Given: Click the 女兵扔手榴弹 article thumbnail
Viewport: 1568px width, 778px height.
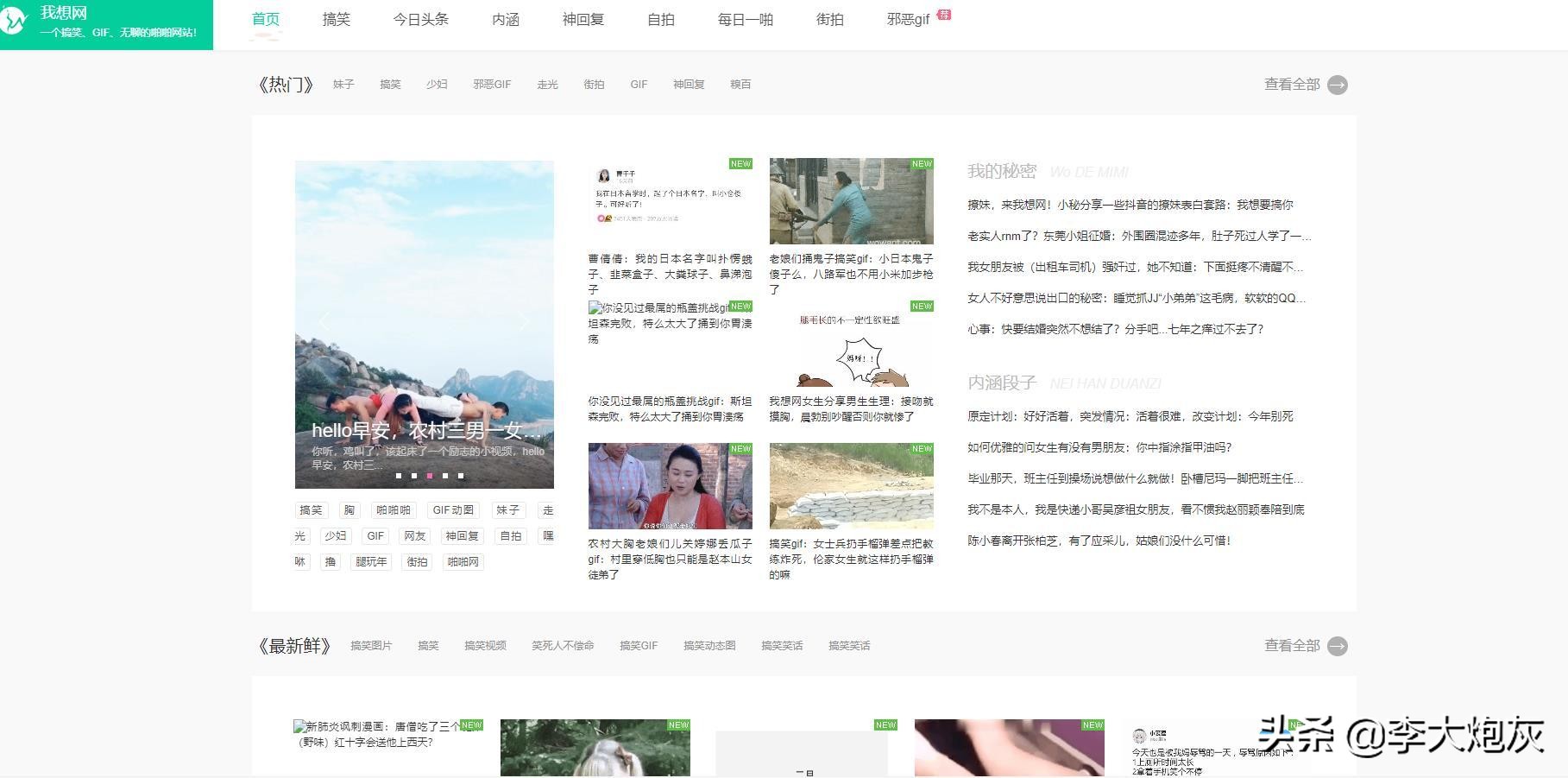Looking at the screenshot, I should pyautogui.click(x=851, y=486).
